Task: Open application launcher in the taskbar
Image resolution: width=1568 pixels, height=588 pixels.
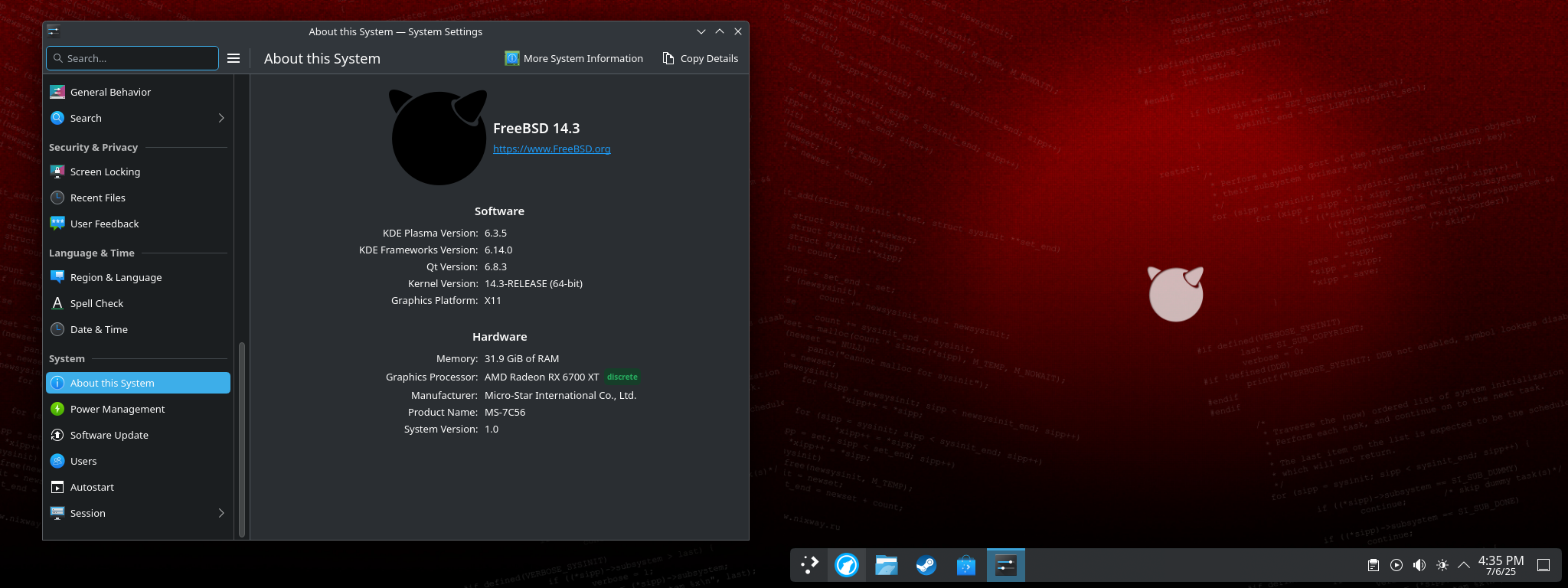Action: [x=809, y=565]
